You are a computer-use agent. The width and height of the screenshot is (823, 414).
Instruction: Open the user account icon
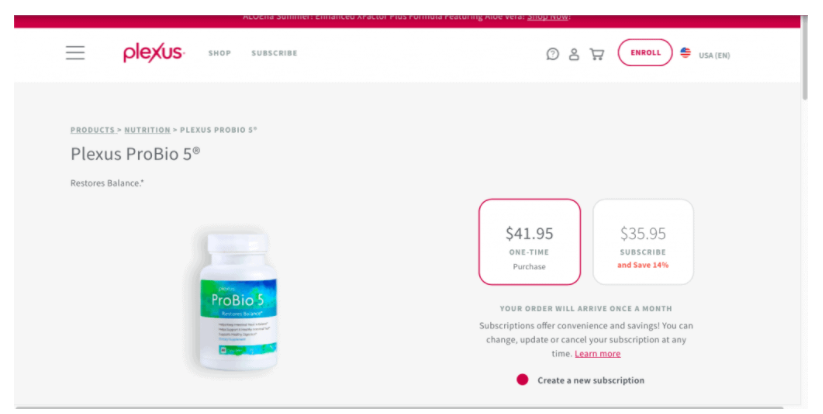pos(574,54)
